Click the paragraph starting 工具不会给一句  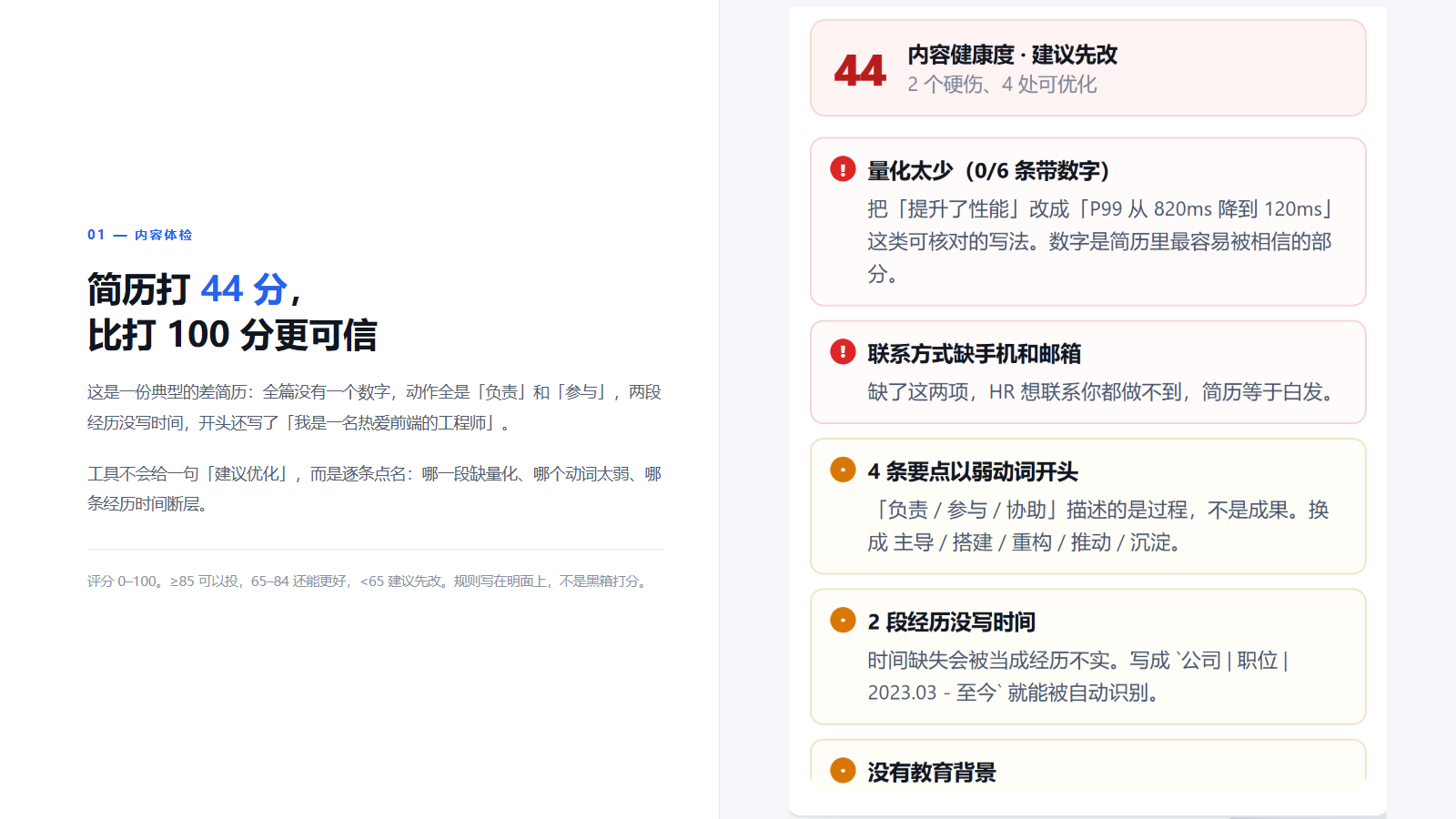(375, 489)
